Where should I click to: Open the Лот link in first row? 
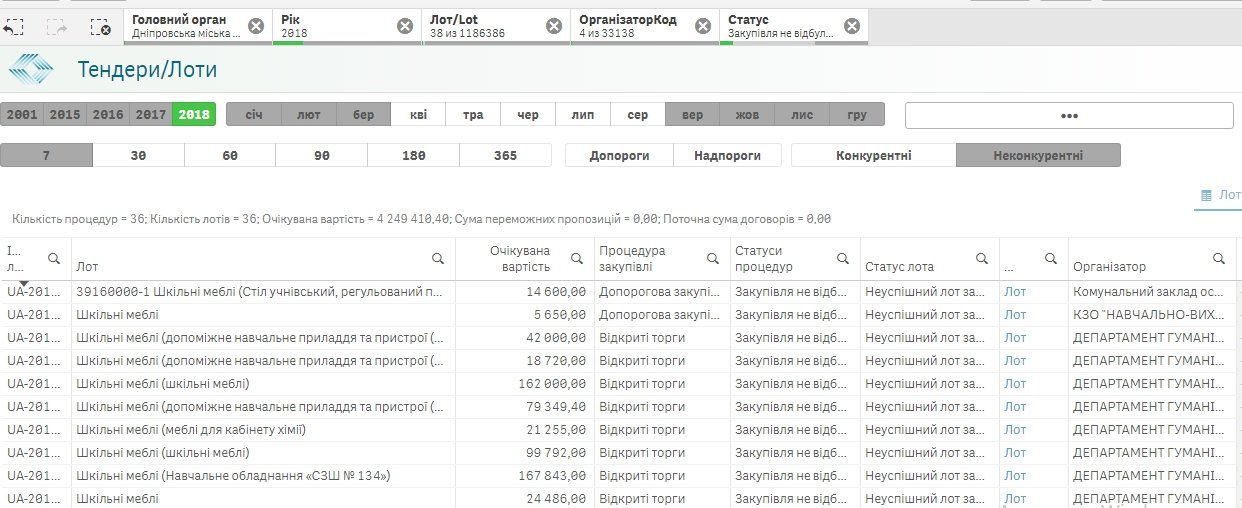coord(1015,291)
